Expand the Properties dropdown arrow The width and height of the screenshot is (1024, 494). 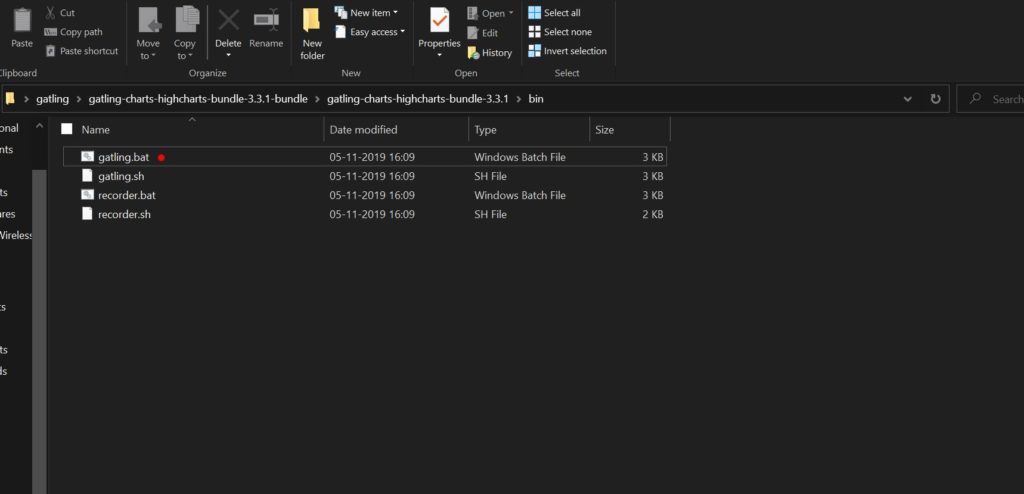(440, 56)
